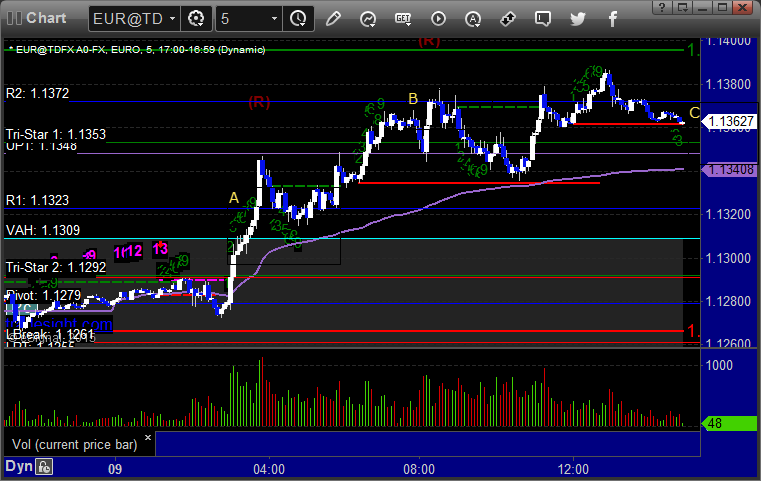Image resolution: width=761 pixels, height=481 pixels.
Task: Select the R1: 1.1323 label
Action: pos(37,200)
